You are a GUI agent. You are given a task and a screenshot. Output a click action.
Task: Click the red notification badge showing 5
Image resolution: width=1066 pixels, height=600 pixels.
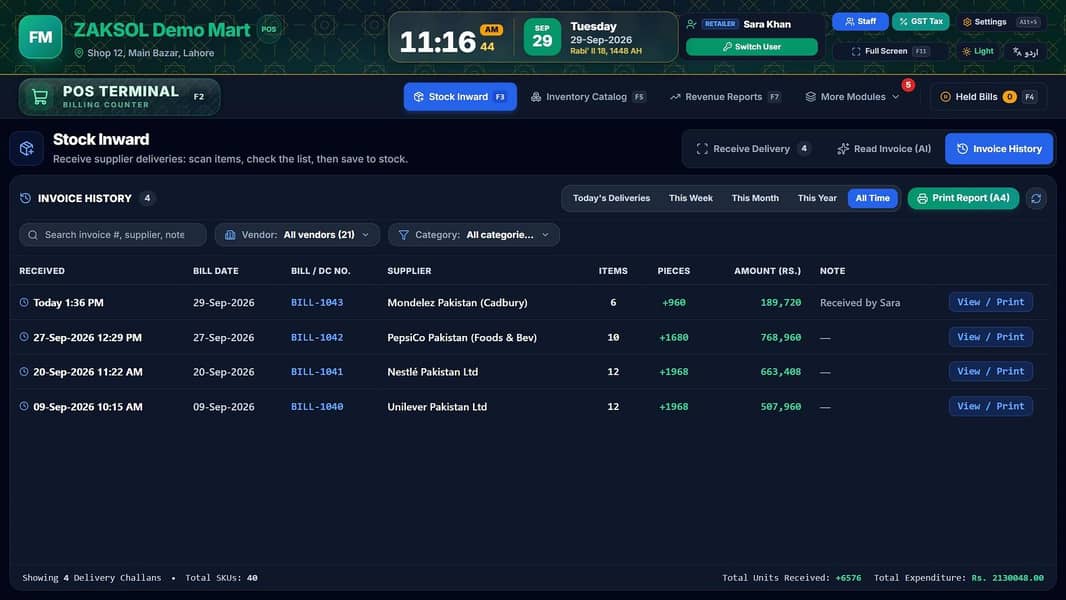pyautogui.click(x=908, y=85)
